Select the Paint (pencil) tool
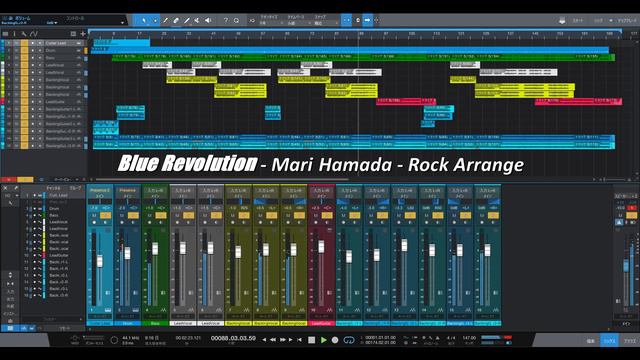Screen dimensions: 640x360 [165, 20]
